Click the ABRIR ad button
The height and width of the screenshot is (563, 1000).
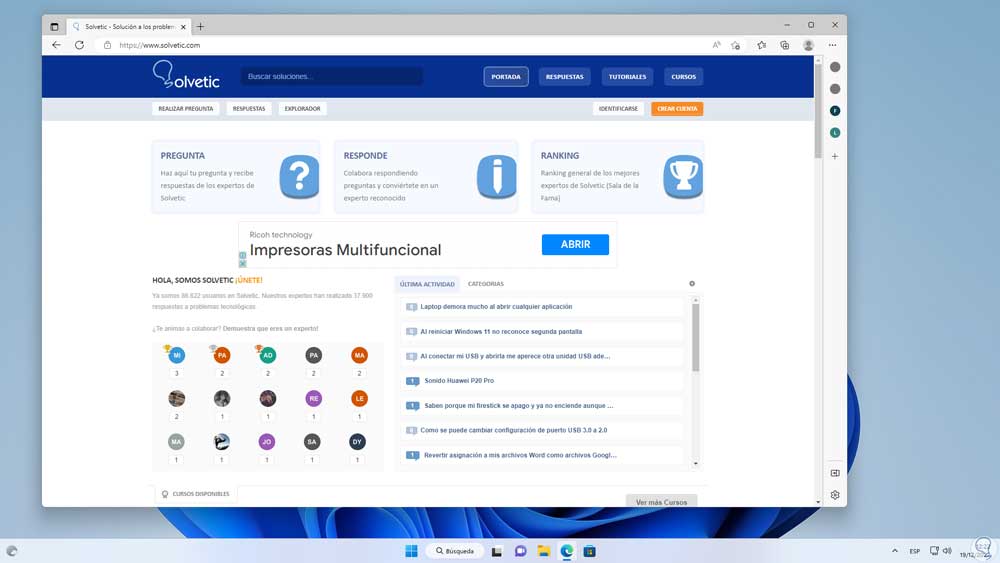(575, 244)
